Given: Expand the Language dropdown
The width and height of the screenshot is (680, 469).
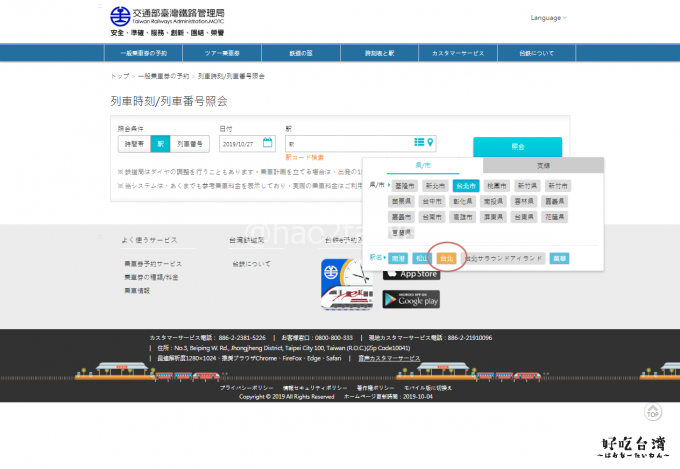Looking at the screenshot, I should click(x=549, y=17).
